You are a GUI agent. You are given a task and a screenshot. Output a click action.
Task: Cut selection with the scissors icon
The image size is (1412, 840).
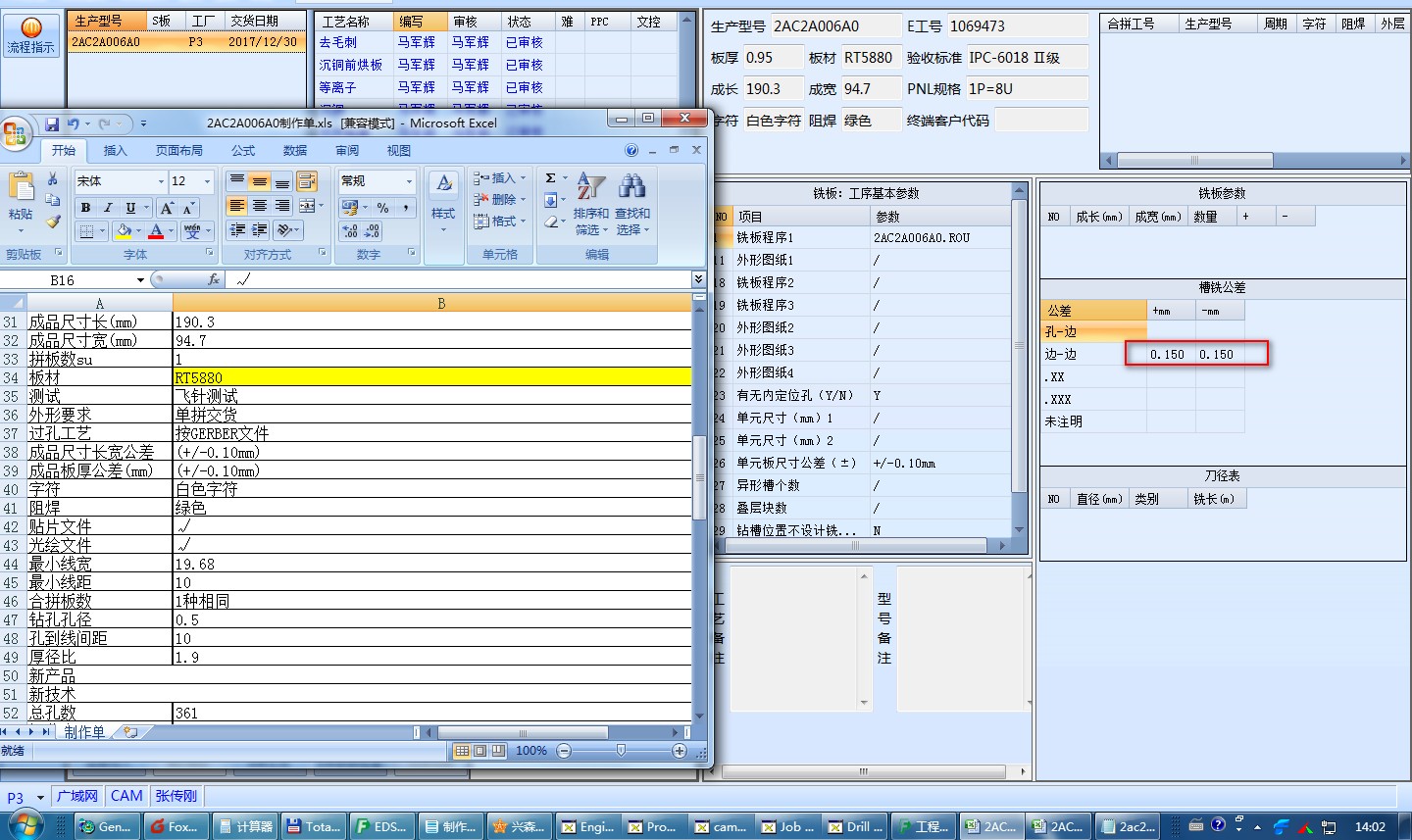click(53, 179)
